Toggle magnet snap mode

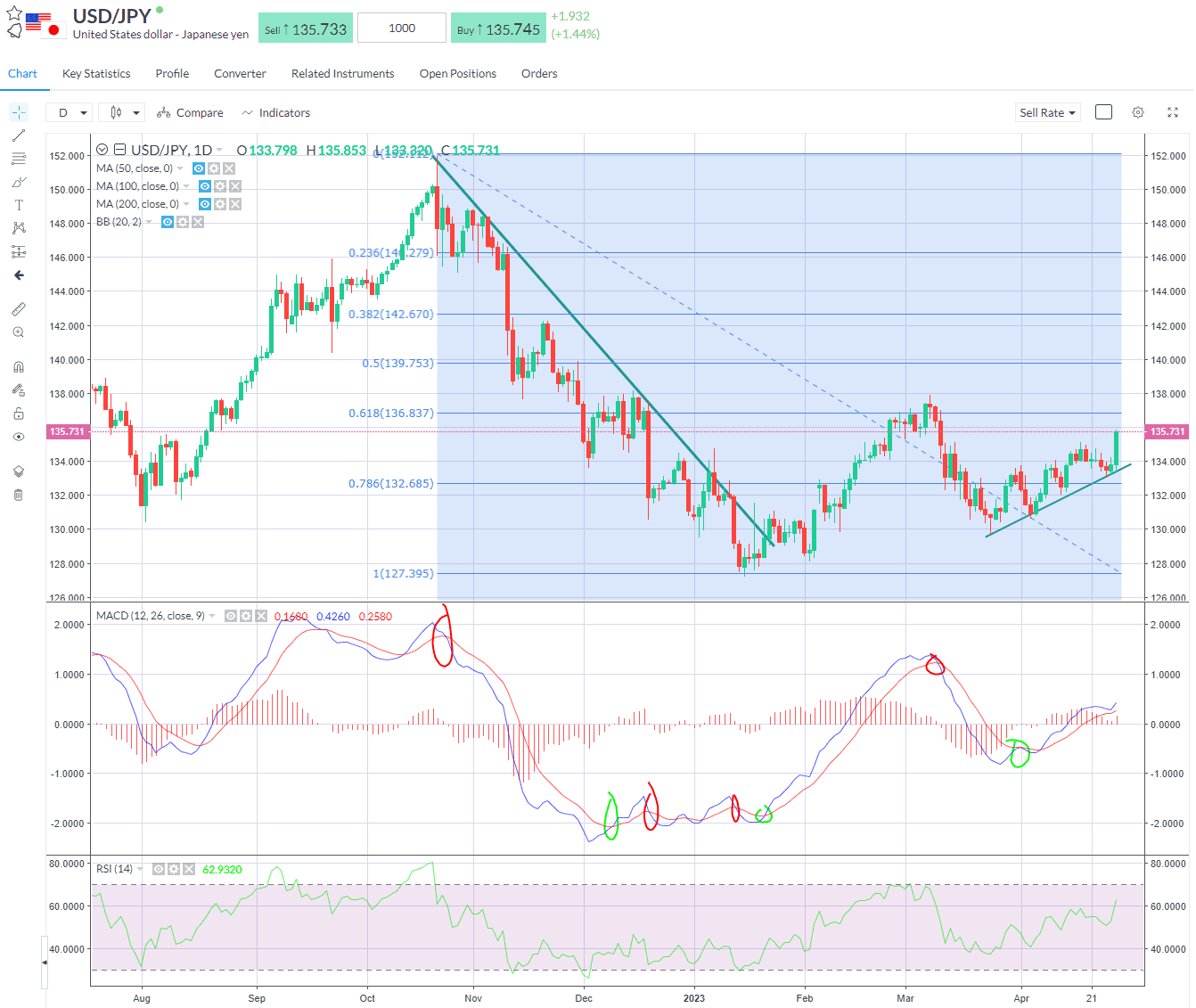point(19,366)
